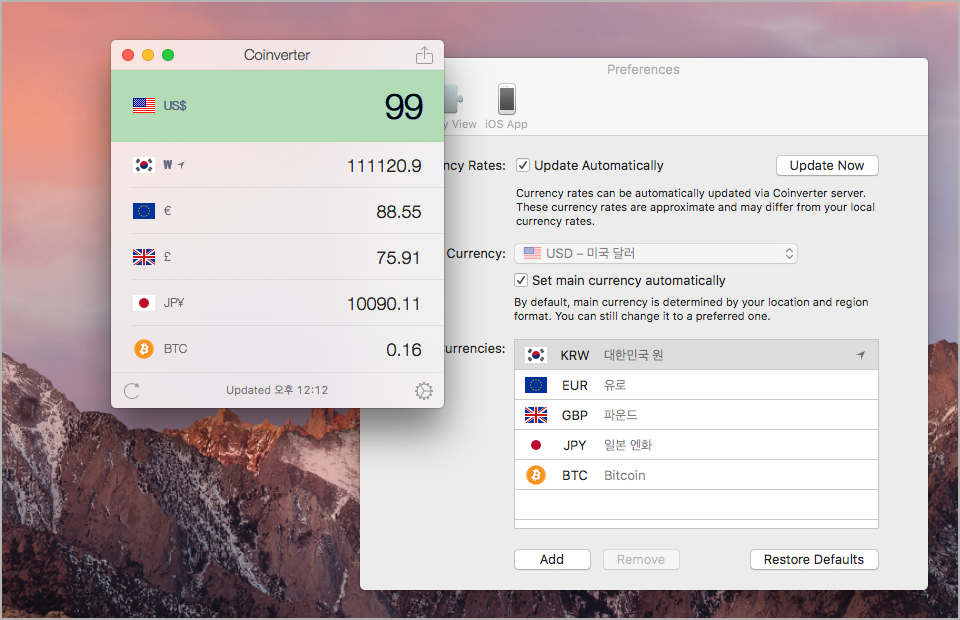Select the KRW row in the currencies list

[696, 355]
